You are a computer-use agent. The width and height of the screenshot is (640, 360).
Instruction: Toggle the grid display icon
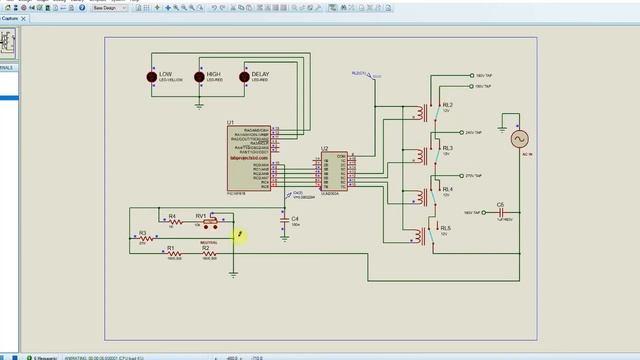pyautogui.click(x=146, y=8)
